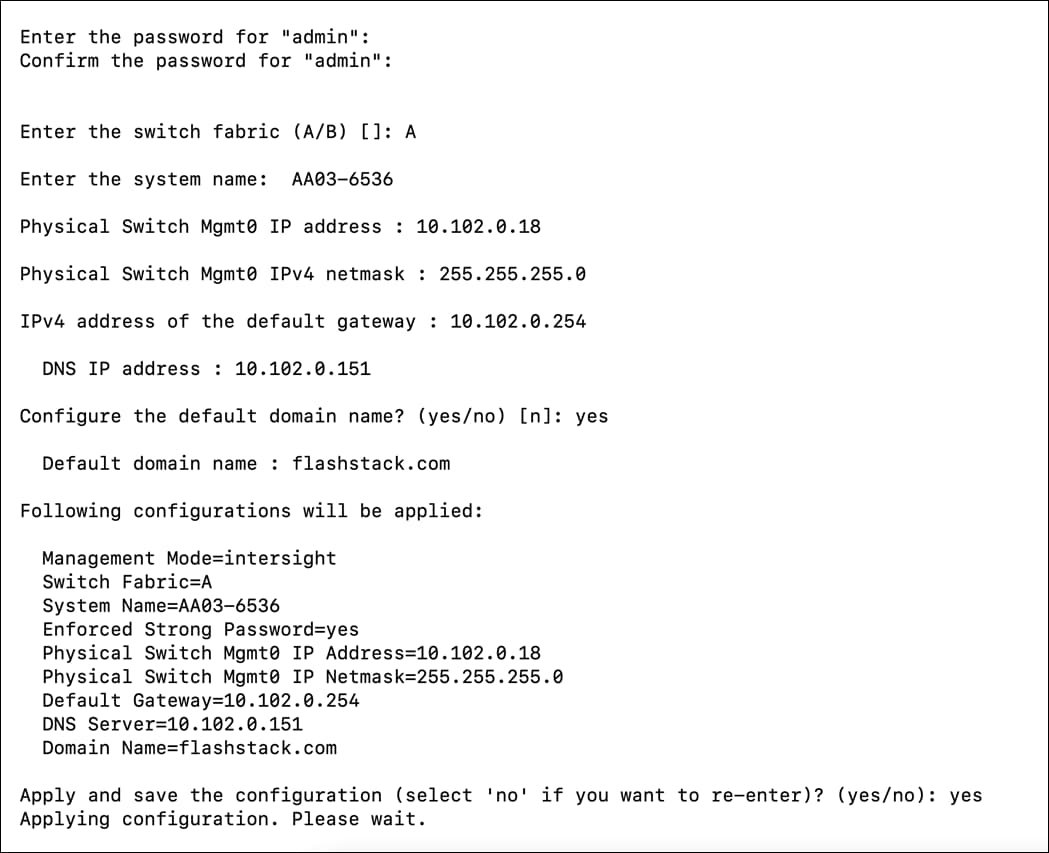Click the yes answer to apply and save
1049x853 pixels.
pyautogui.click(x=965, y=796)
